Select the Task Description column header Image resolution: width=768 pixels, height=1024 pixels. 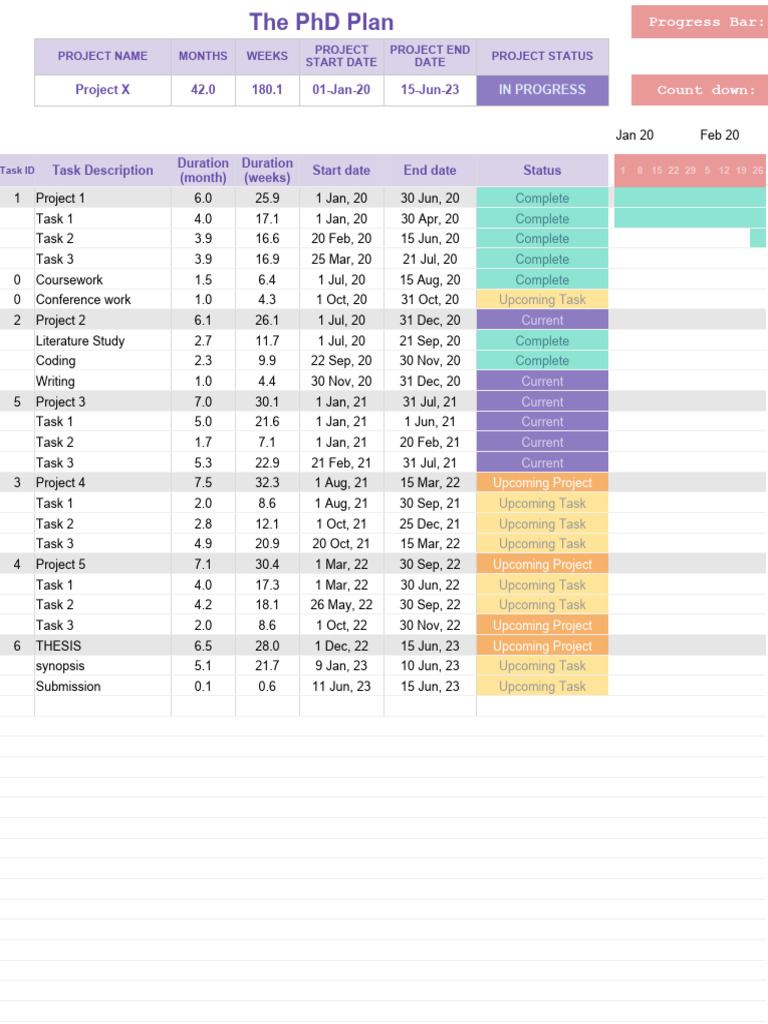tap(103, 170)
